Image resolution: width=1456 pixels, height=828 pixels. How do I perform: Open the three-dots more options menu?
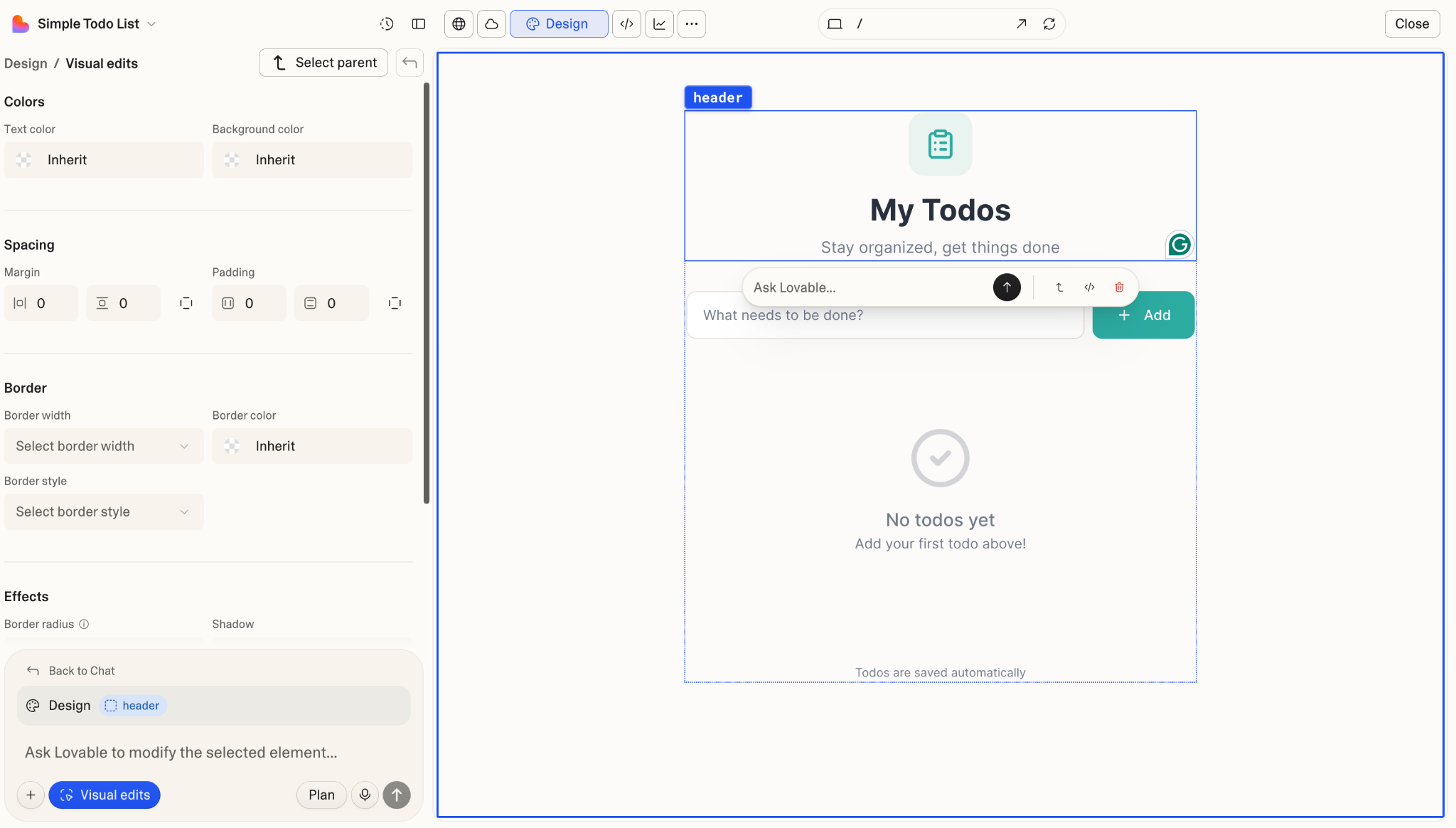(x=692, y=23)
